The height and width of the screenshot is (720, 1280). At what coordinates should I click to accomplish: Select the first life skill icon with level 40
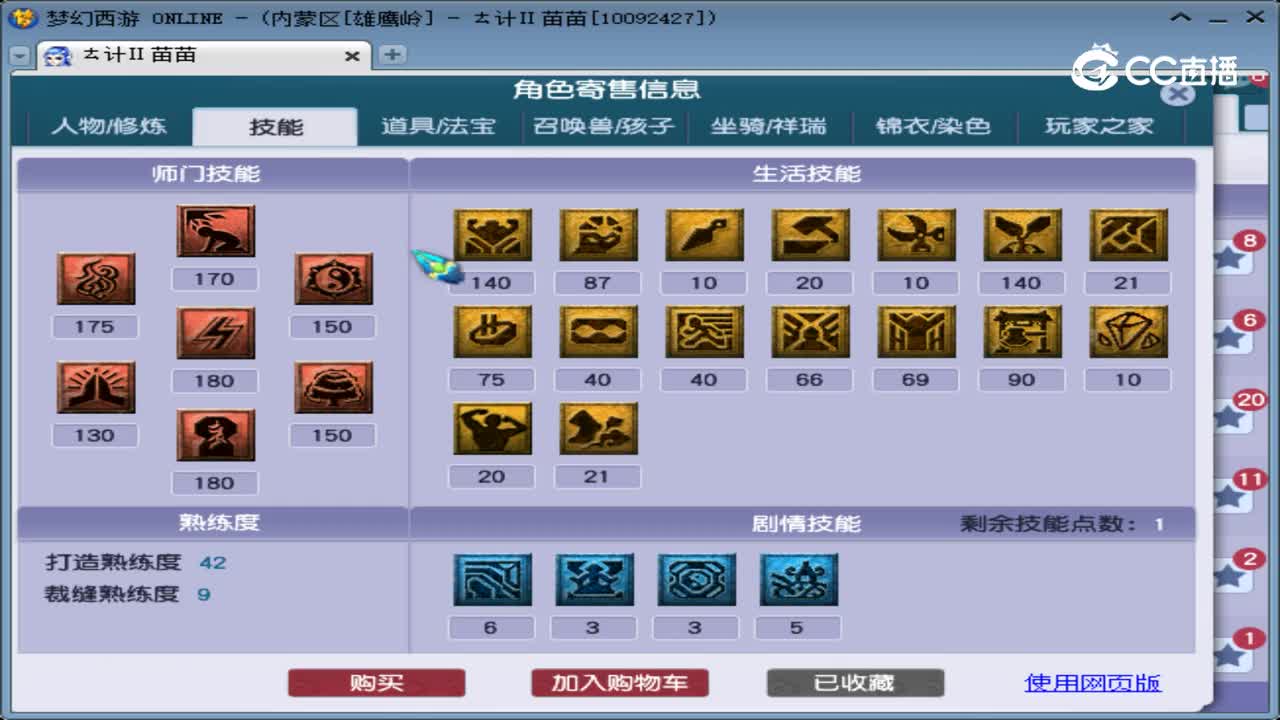tap(598, 332)
